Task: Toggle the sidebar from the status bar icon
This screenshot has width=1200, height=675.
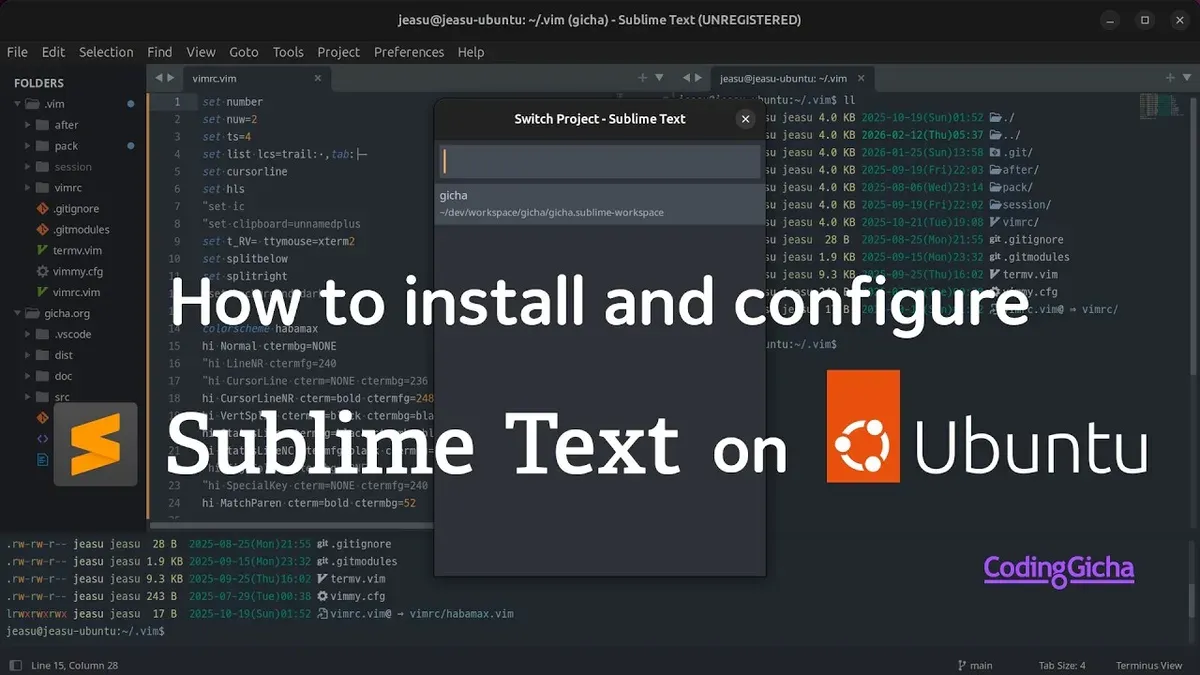Action: click(x=15, y=665)
